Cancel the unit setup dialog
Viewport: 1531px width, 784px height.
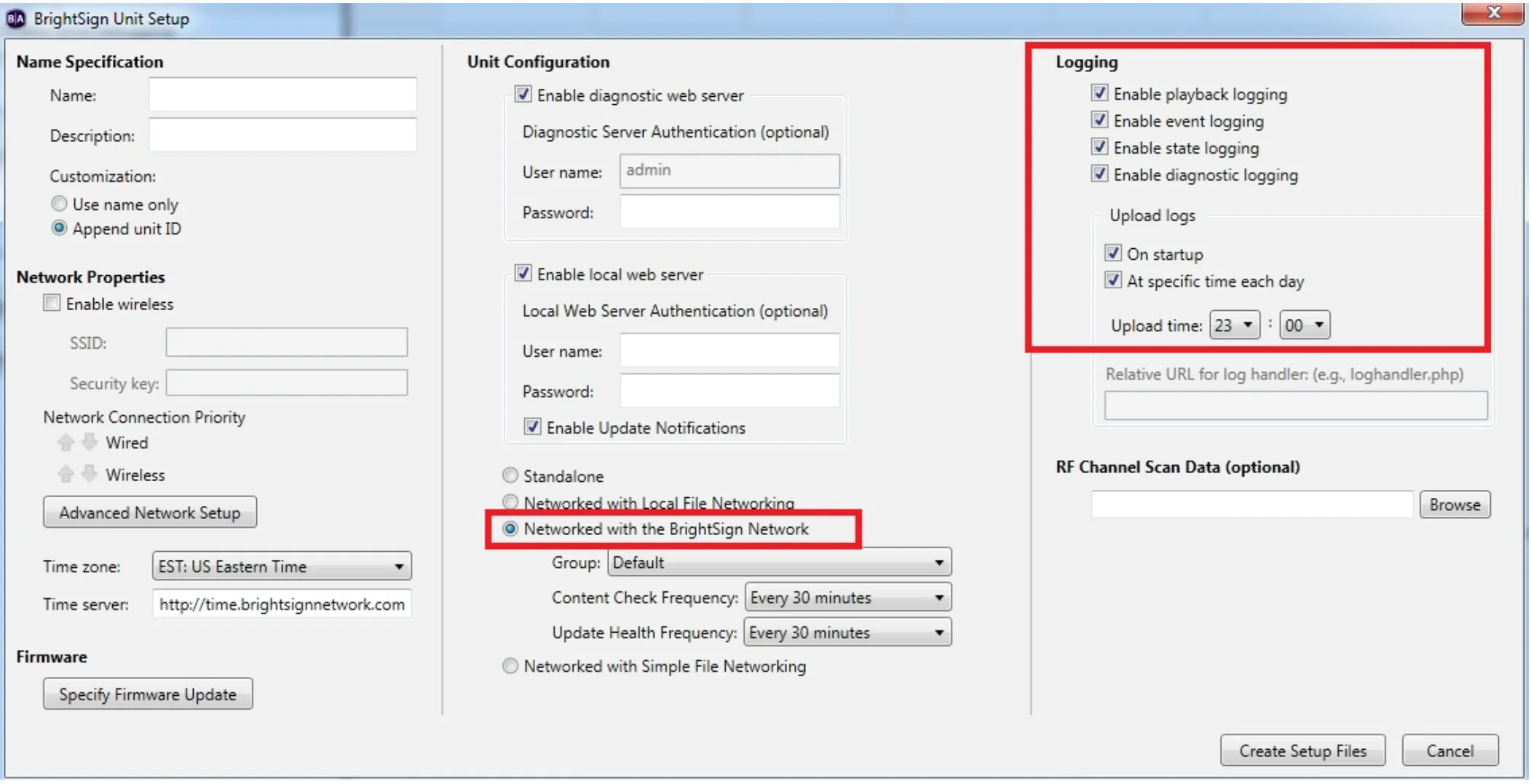pos(1450,751)
